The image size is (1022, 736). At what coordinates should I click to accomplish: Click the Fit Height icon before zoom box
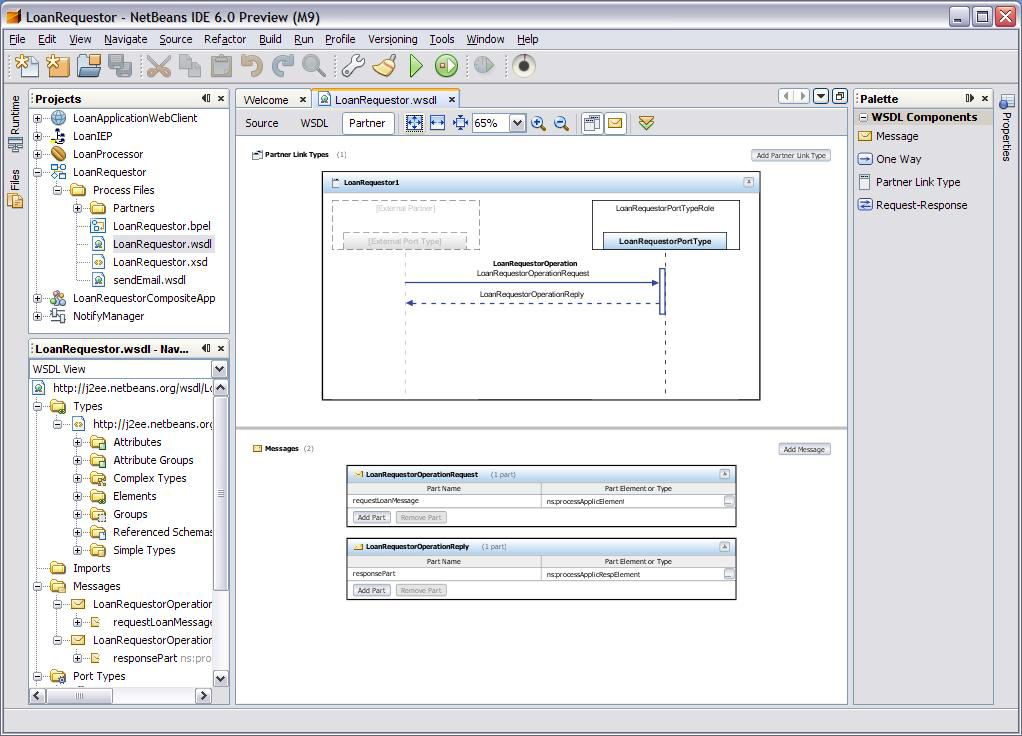point(460,123)
